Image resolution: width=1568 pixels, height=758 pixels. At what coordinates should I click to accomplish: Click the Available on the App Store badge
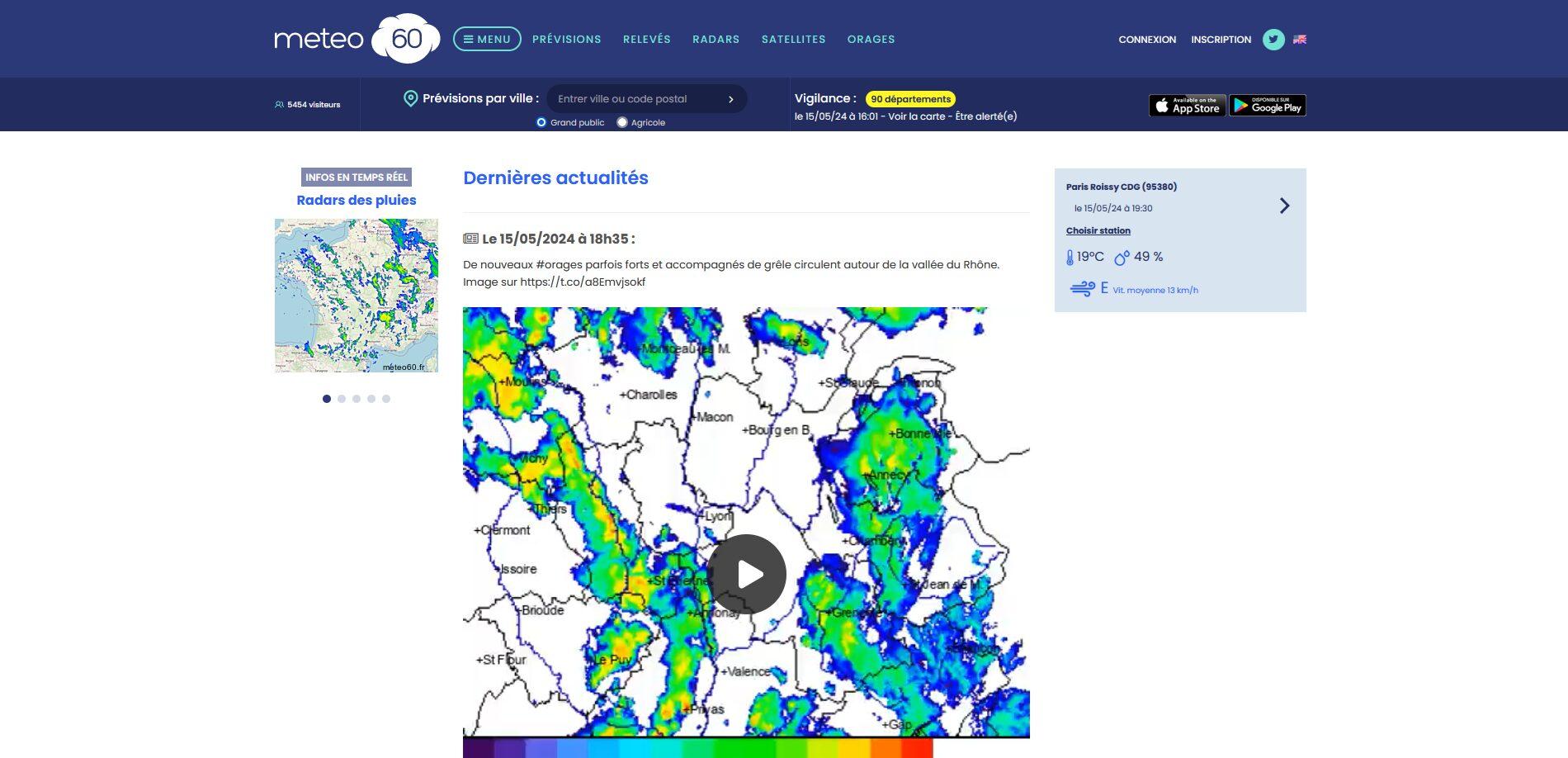tap(1188, 105)
